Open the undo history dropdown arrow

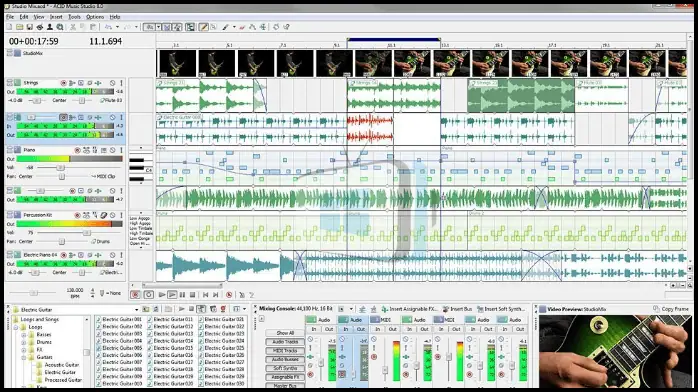117,27
